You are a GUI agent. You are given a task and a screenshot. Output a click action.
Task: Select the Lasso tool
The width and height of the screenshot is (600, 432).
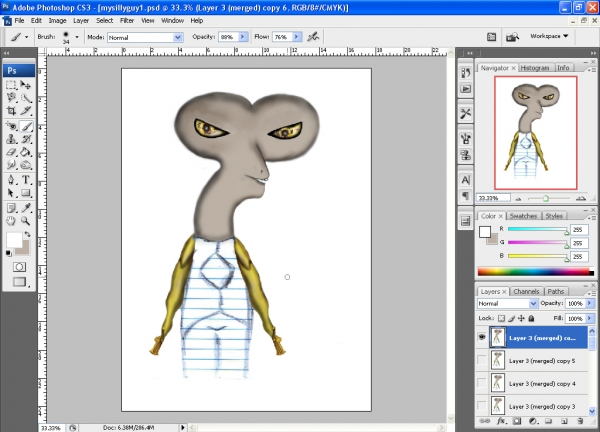11,98
